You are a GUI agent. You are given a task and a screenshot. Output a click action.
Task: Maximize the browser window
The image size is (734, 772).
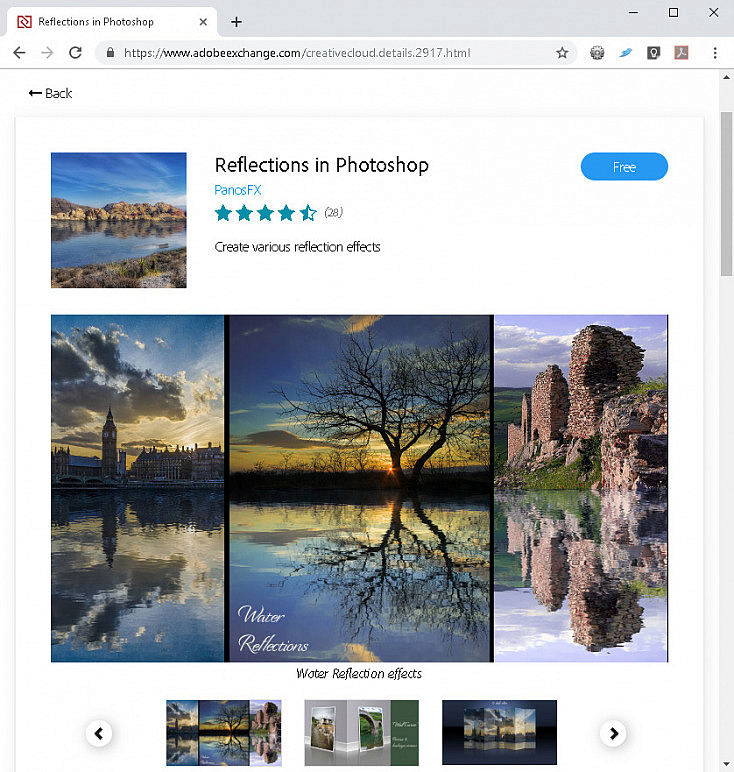673,13
